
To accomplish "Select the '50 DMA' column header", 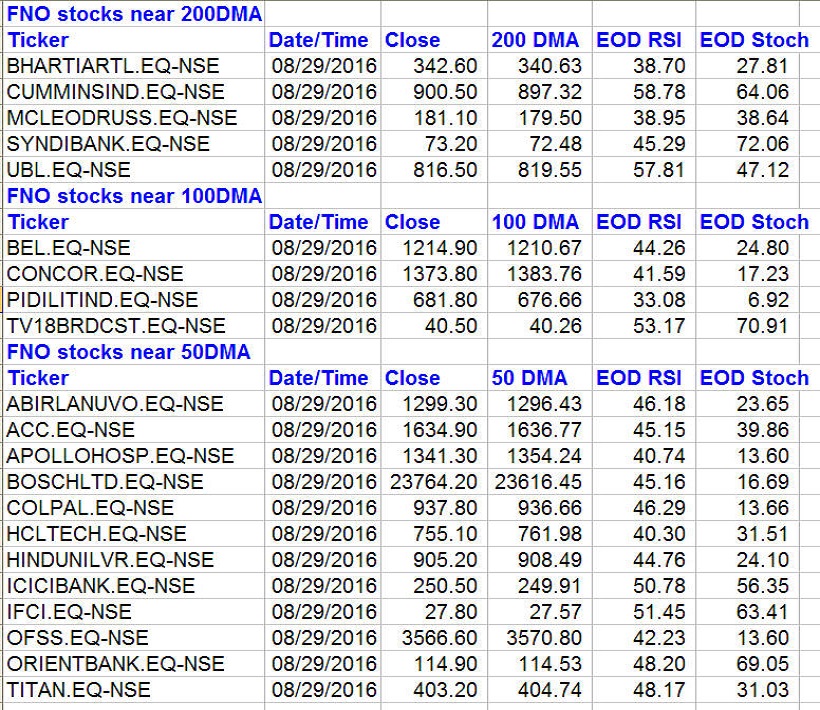I will click(x=529, y=378).
